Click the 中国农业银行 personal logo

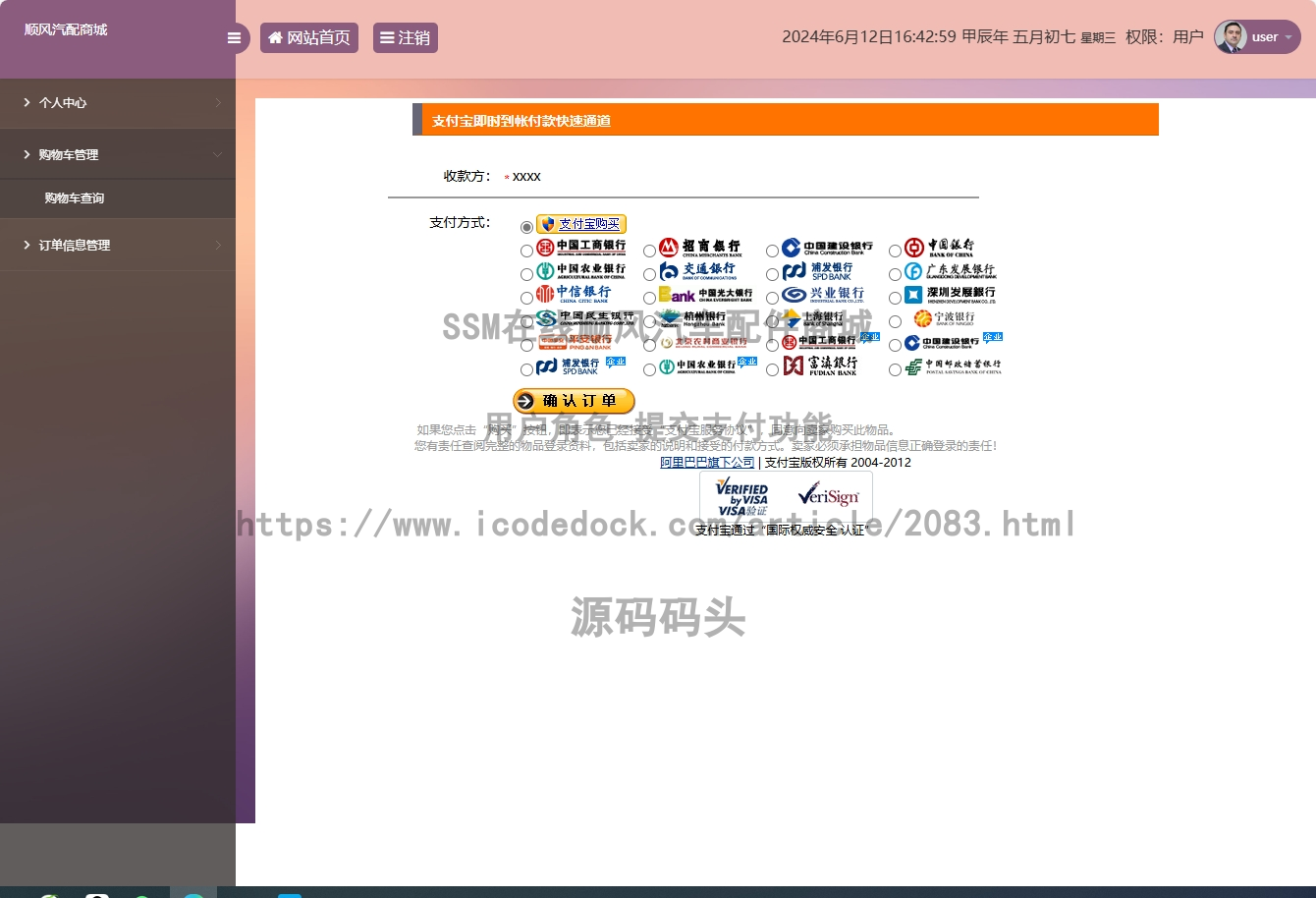(581, 270)
